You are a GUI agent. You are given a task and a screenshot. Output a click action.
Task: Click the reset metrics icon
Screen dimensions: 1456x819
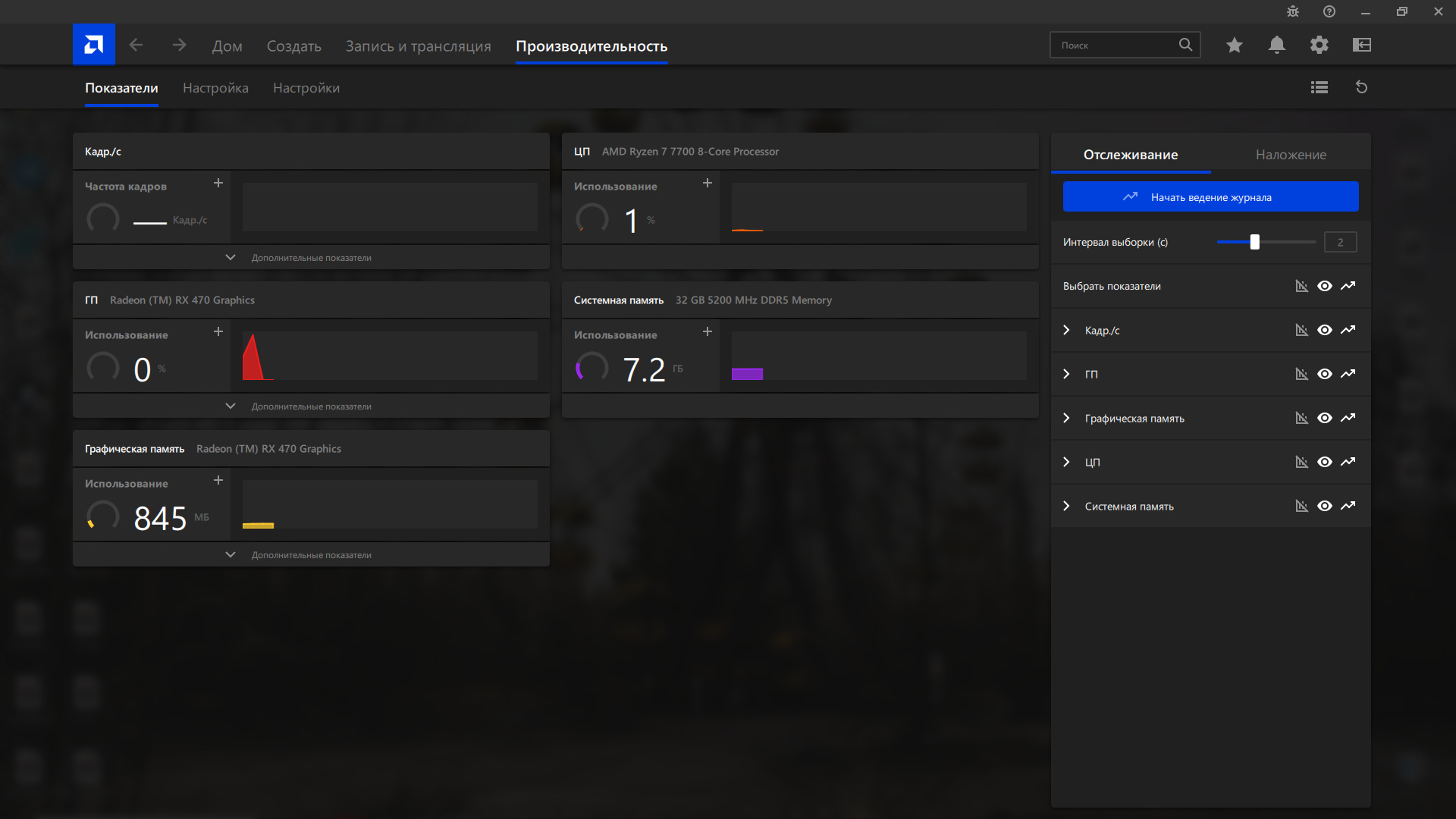click(1361, 87)
